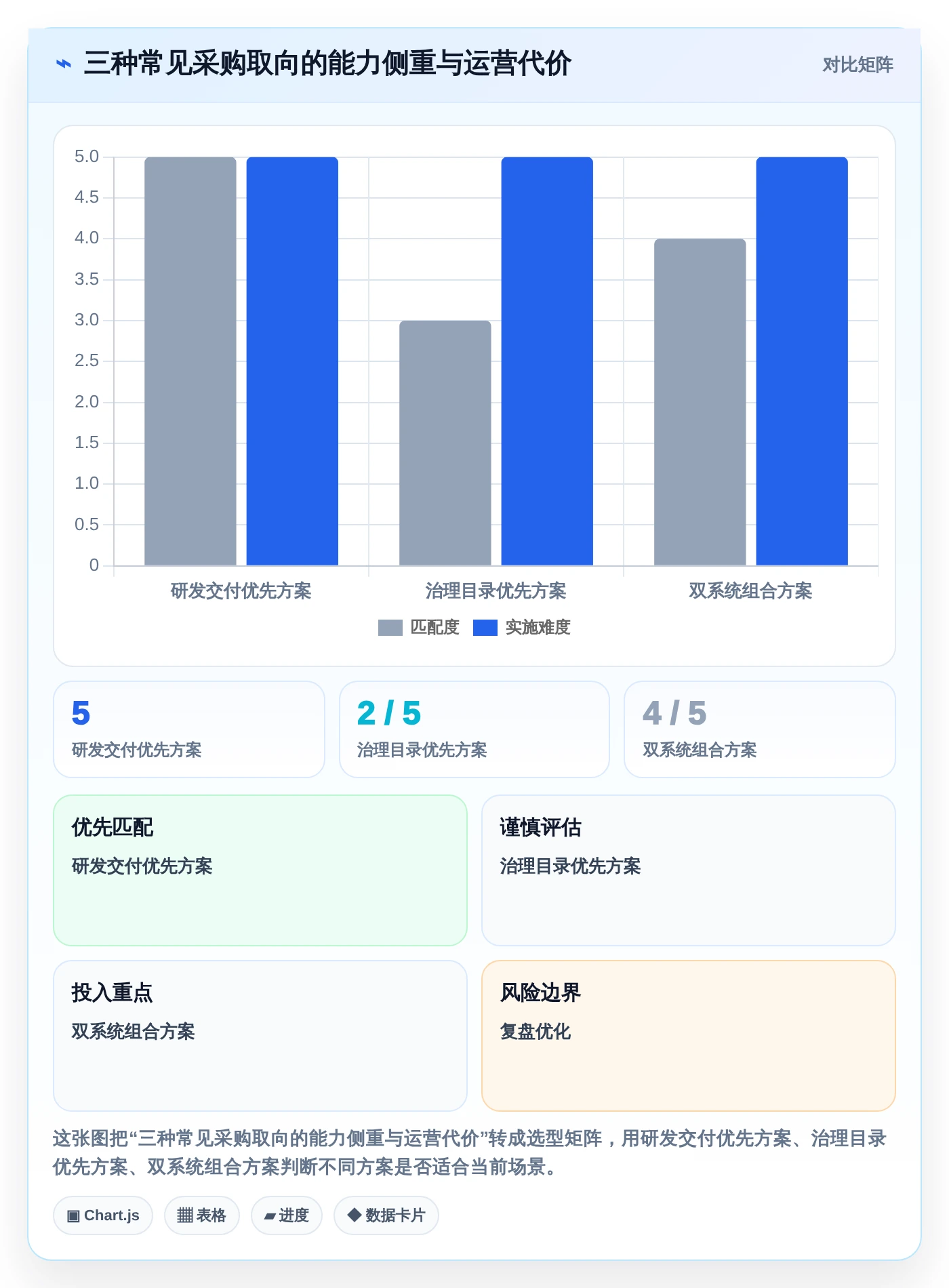Click the Chart.js tag chip
Viewport: 949px width, 1288px height.
(x=103, y=1215)
